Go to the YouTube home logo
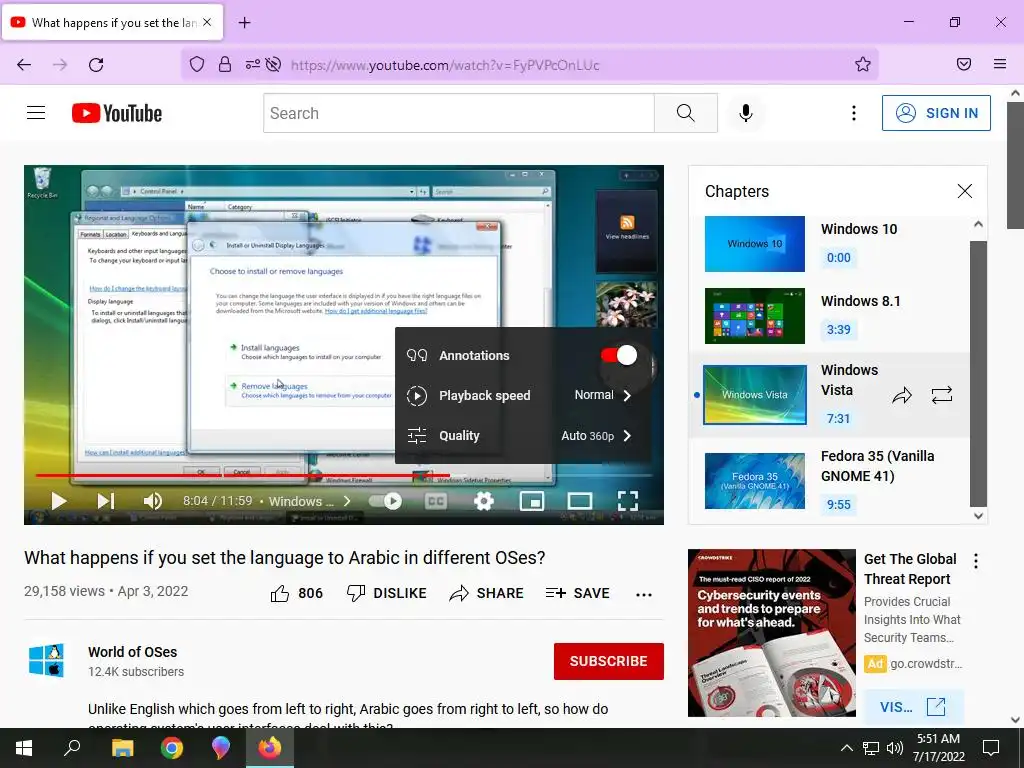The image size is (1024, 768). pyautogui.click(x=117, y=113)
